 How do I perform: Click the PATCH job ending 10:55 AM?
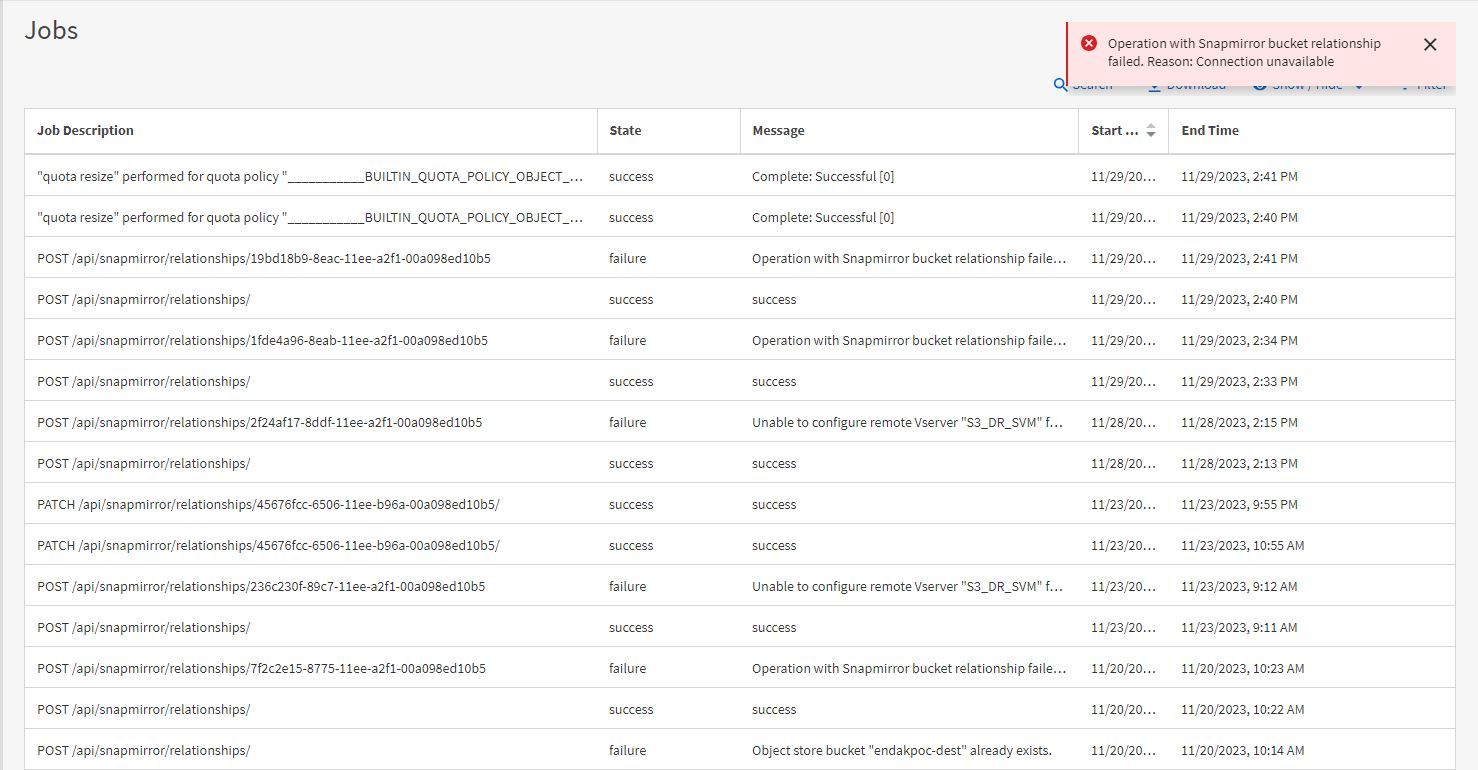click(268, 545)
